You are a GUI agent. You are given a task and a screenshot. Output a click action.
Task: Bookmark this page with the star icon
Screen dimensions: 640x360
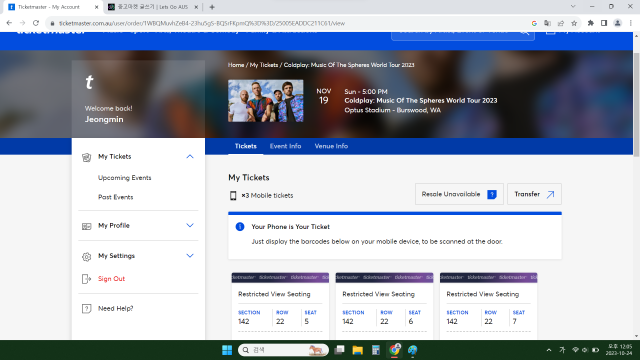click(574, 23)
